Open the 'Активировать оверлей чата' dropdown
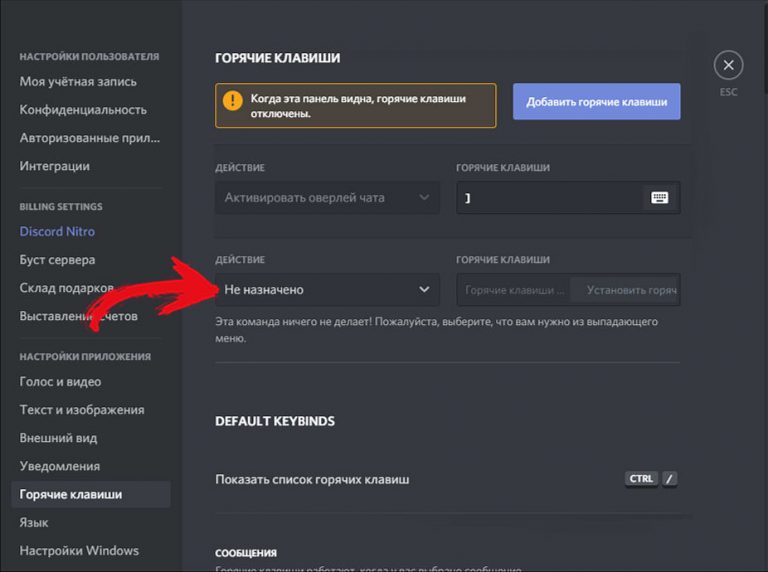768x572 pixels. [326, 198]
